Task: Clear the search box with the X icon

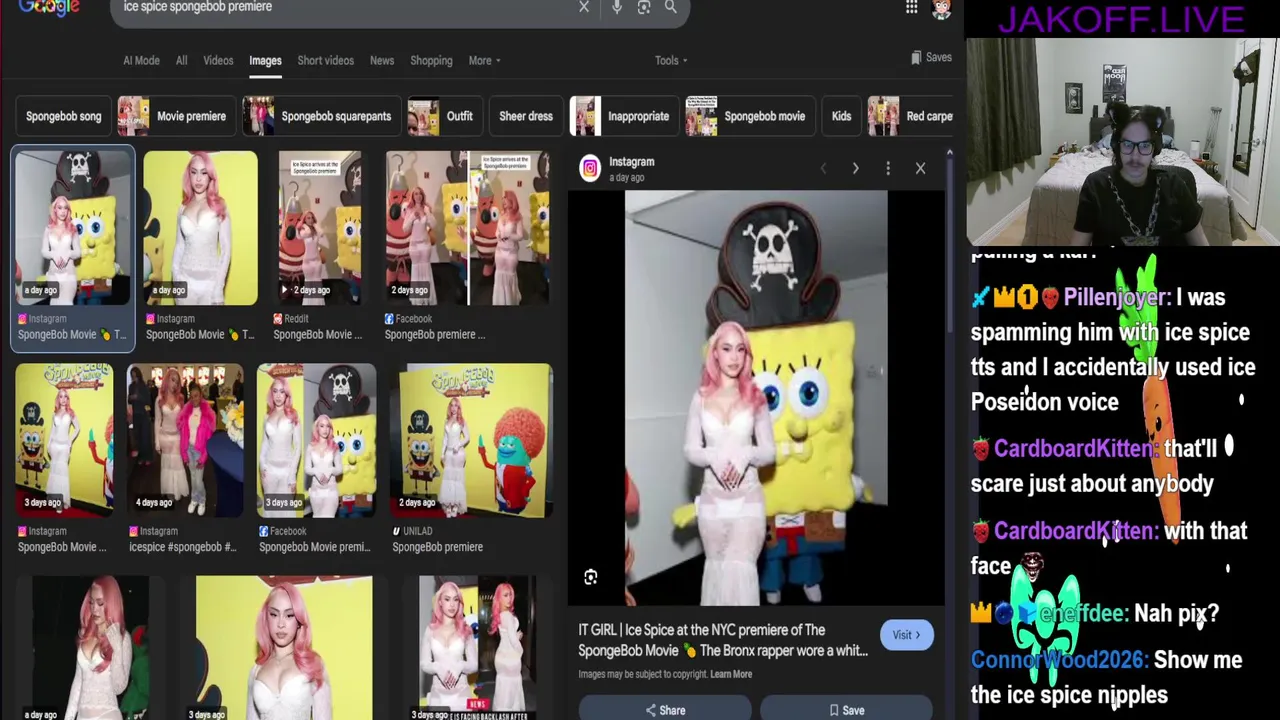Action: click(584, 7)
